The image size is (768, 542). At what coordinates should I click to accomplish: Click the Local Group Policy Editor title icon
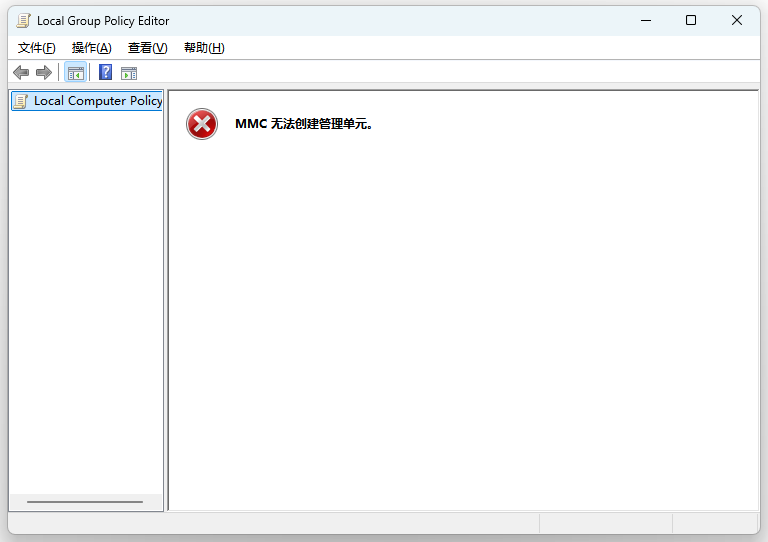pyautogui.click(x=23, y=21)
